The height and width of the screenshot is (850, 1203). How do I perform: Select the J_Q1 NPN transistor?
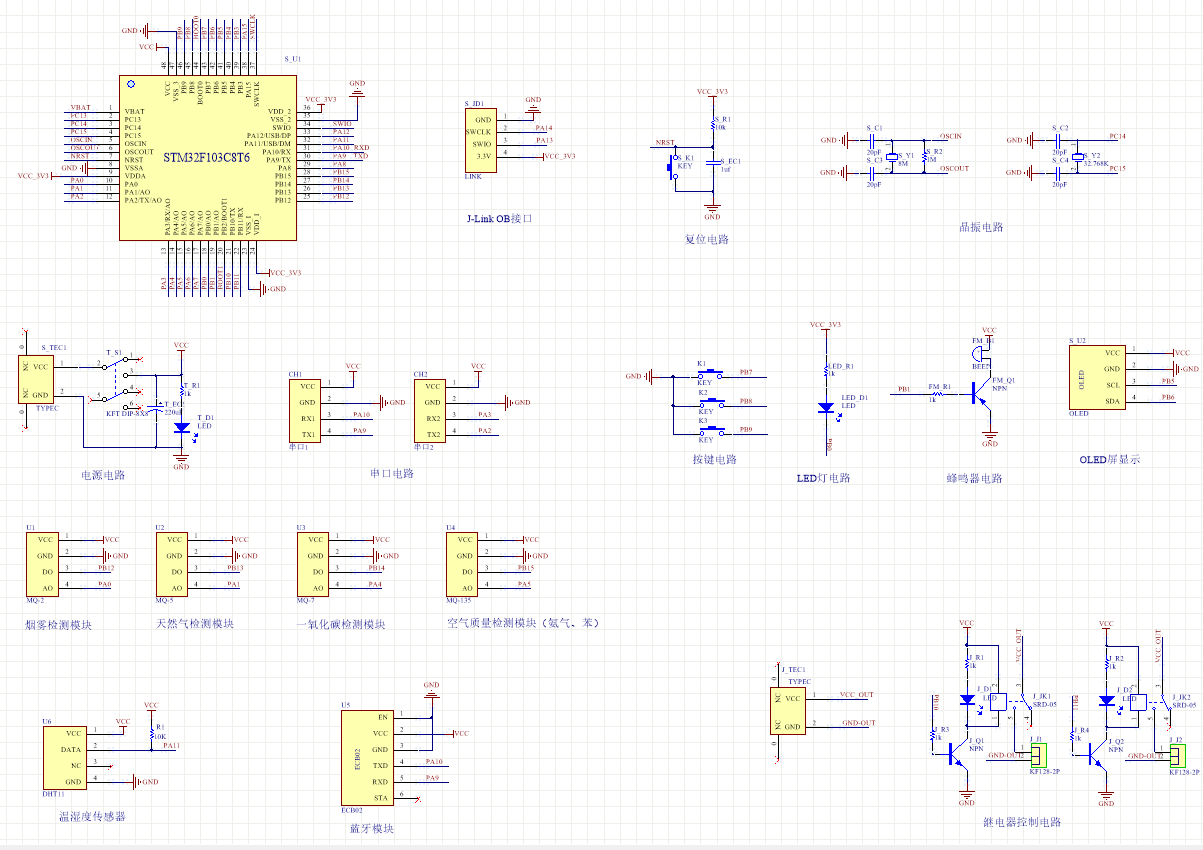point(960,753)
